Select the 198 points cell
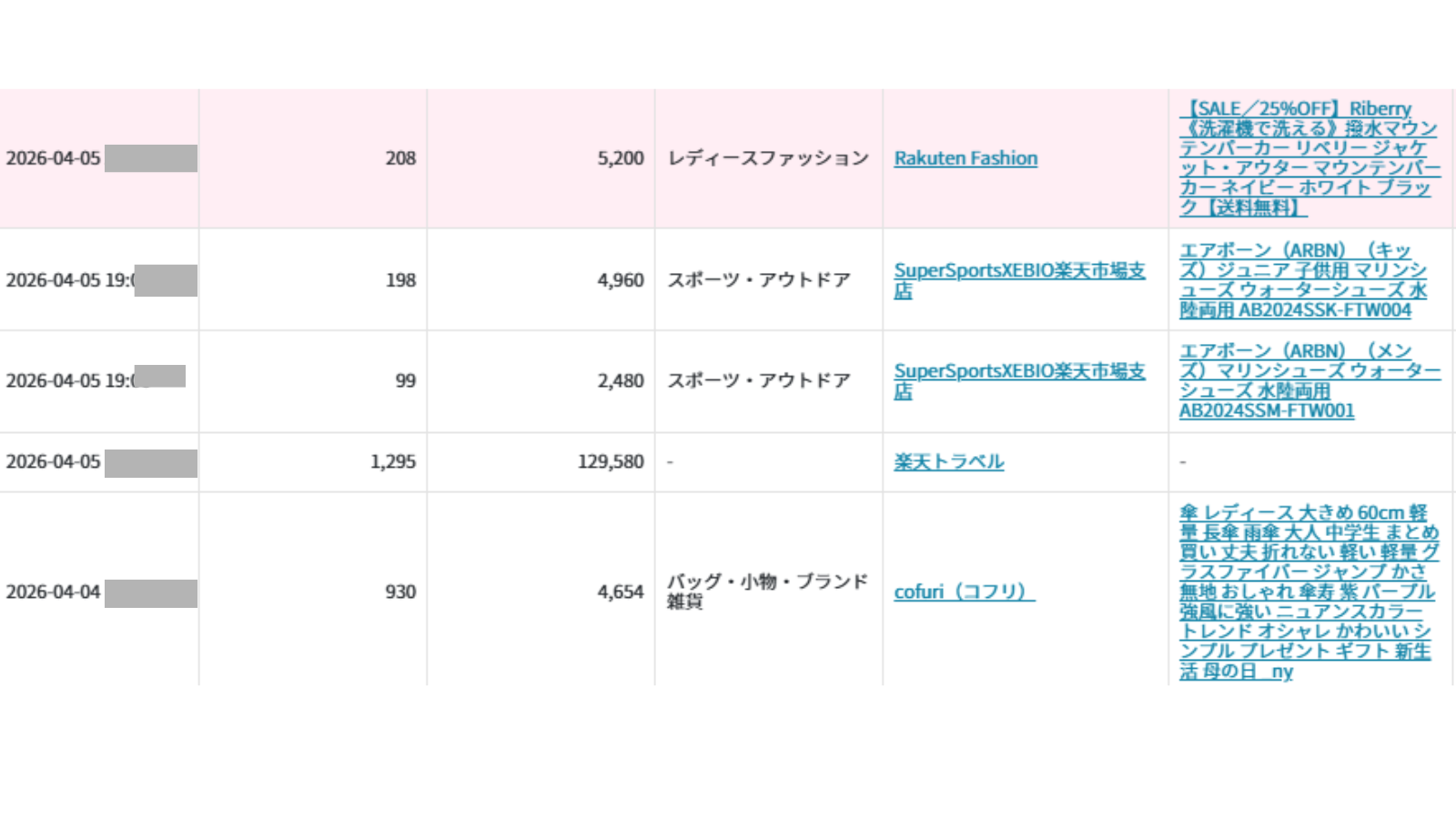Screen dimensions: 1456x819 [x=400, y=280]
